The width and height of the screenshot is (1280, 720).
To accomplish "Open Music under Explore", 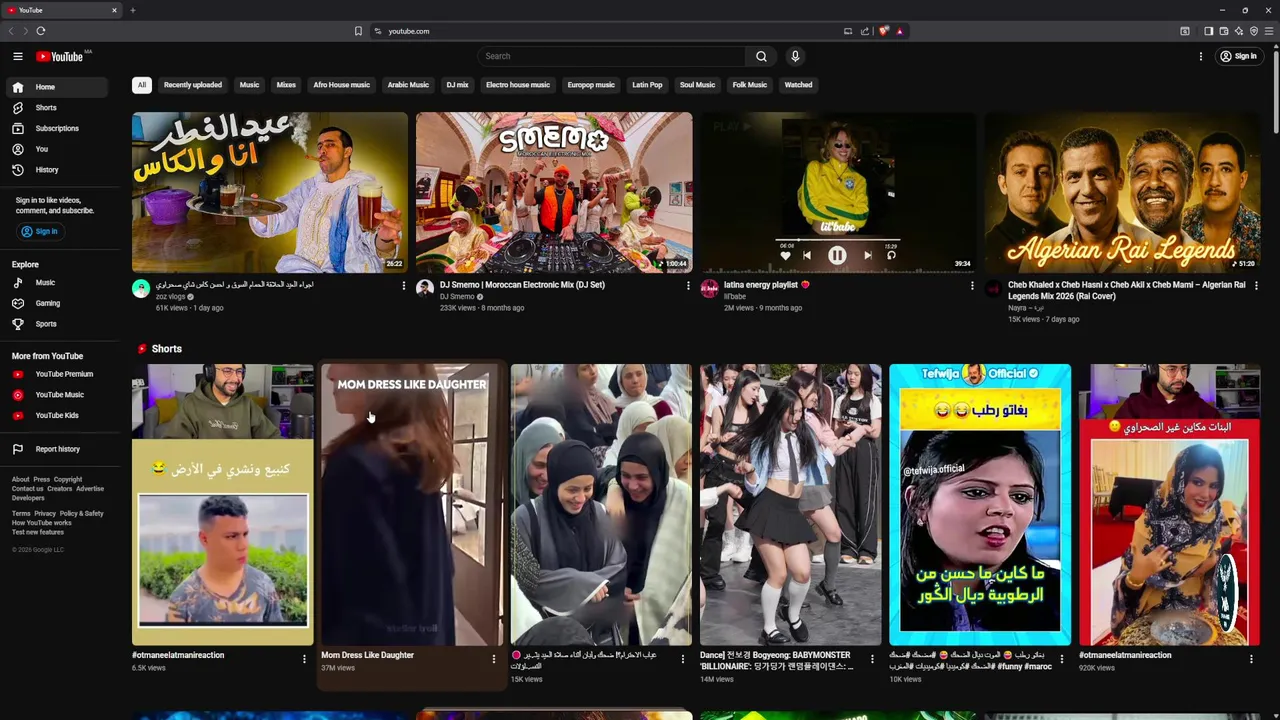I will (x=56, y=283).
